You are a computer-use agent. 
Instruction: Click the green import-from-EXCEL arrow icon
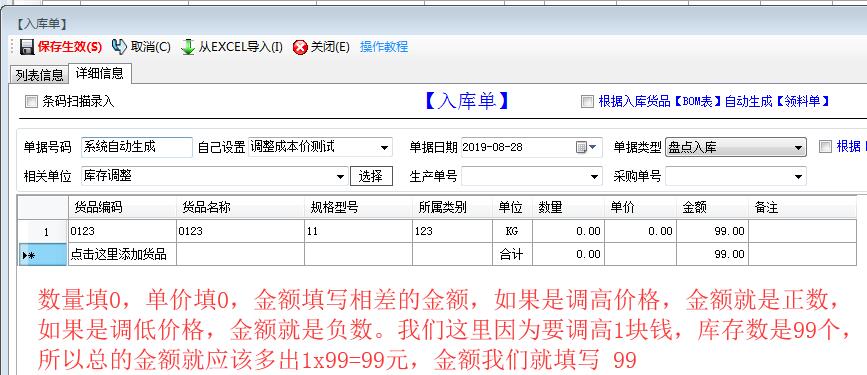click(188, 47)
